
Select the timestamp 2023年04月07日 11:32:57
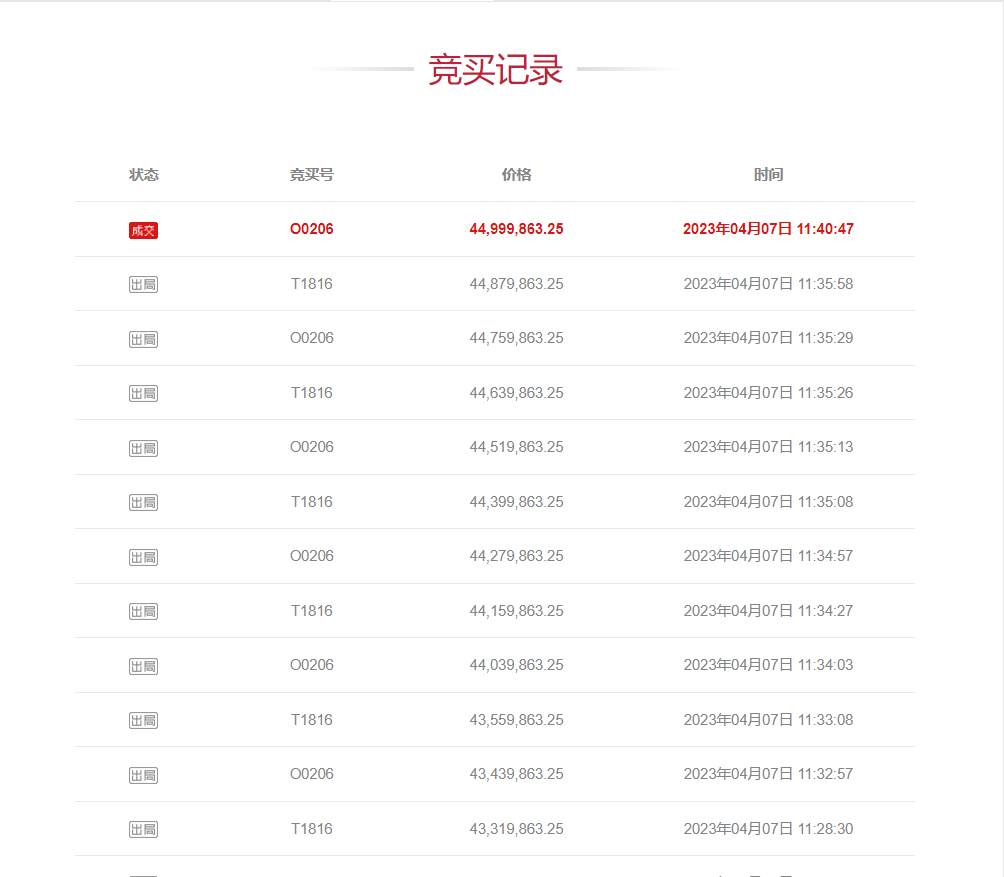coord(768,774)
